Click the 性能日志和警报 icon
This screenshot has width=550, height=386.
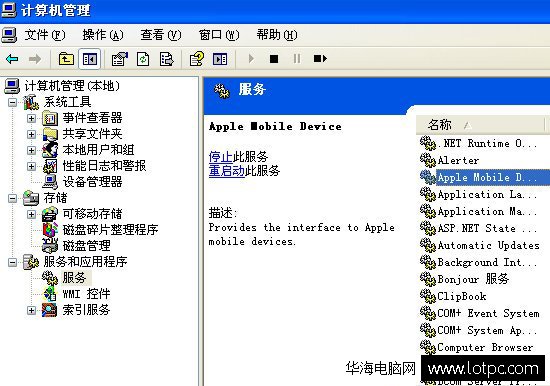[x=50, y=166]
